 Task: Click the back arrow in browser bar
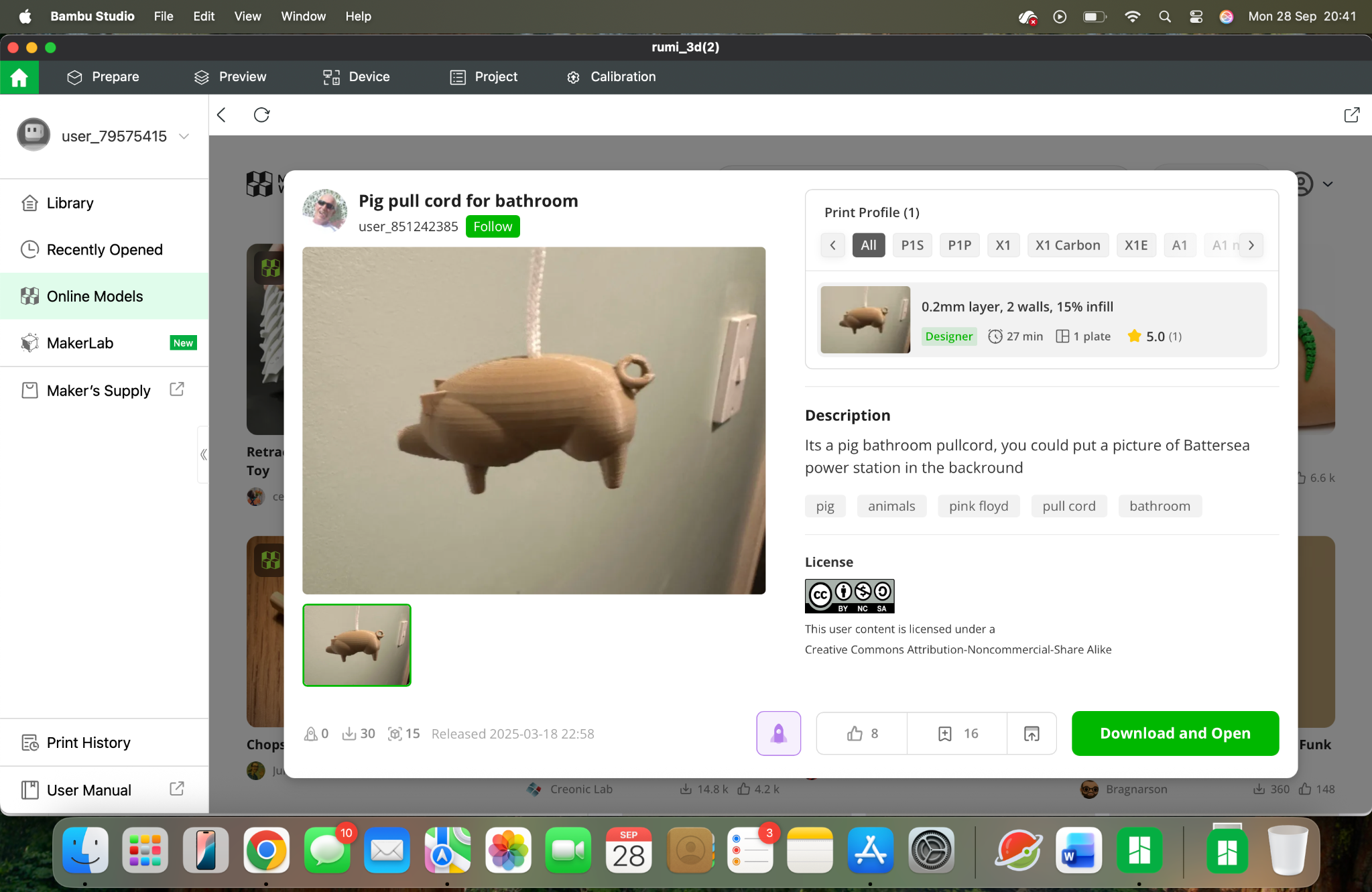[222, 115]
